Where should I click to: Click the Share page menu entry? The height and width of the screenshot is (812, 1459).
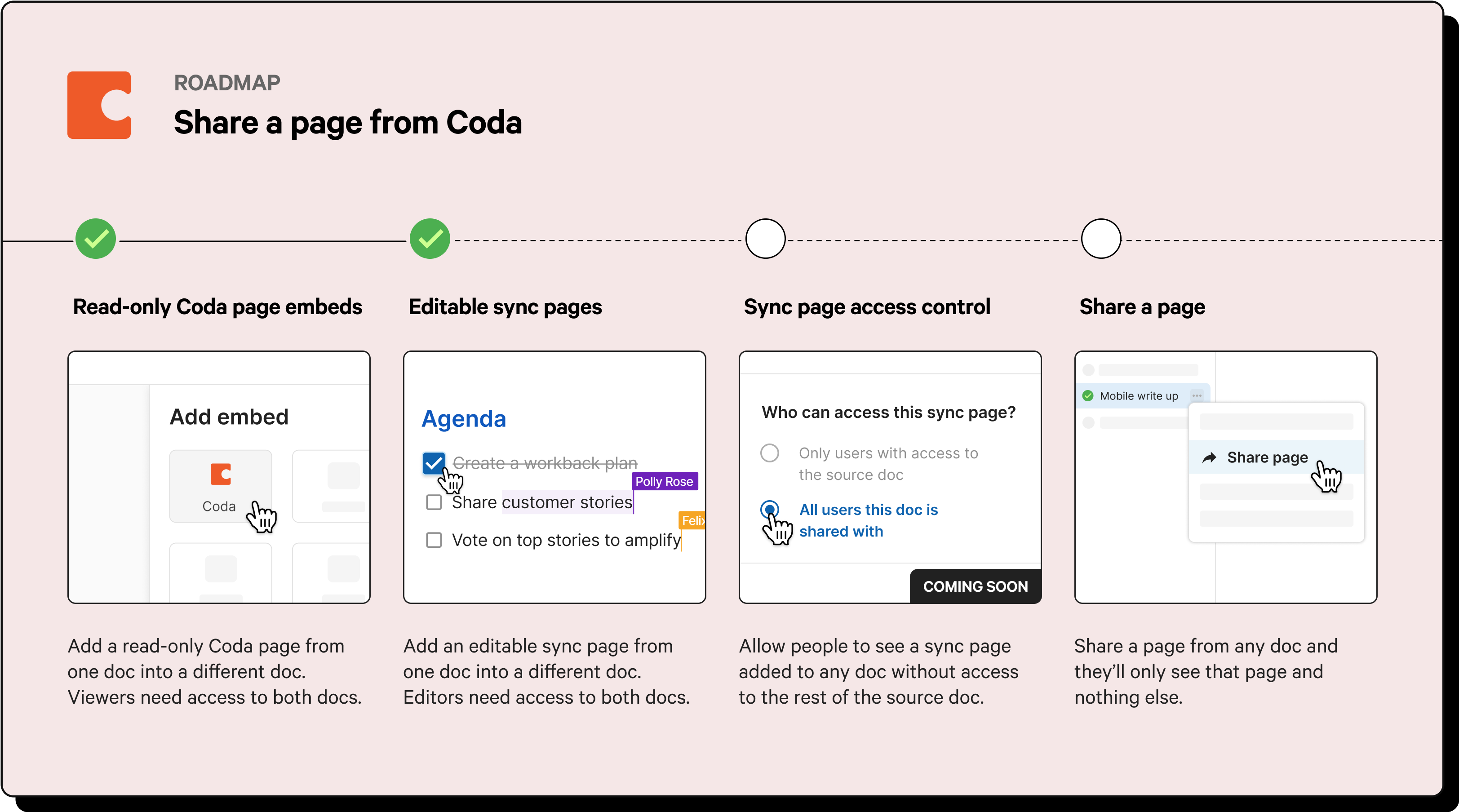(x=1276, y=457)
